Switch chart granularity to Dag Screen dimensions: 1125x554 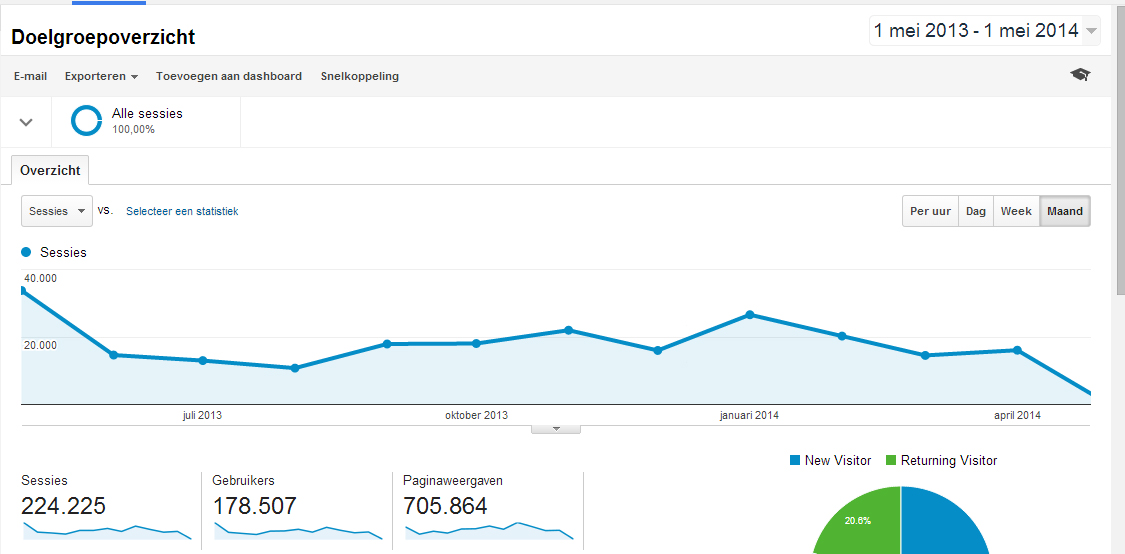pos(976,211)
